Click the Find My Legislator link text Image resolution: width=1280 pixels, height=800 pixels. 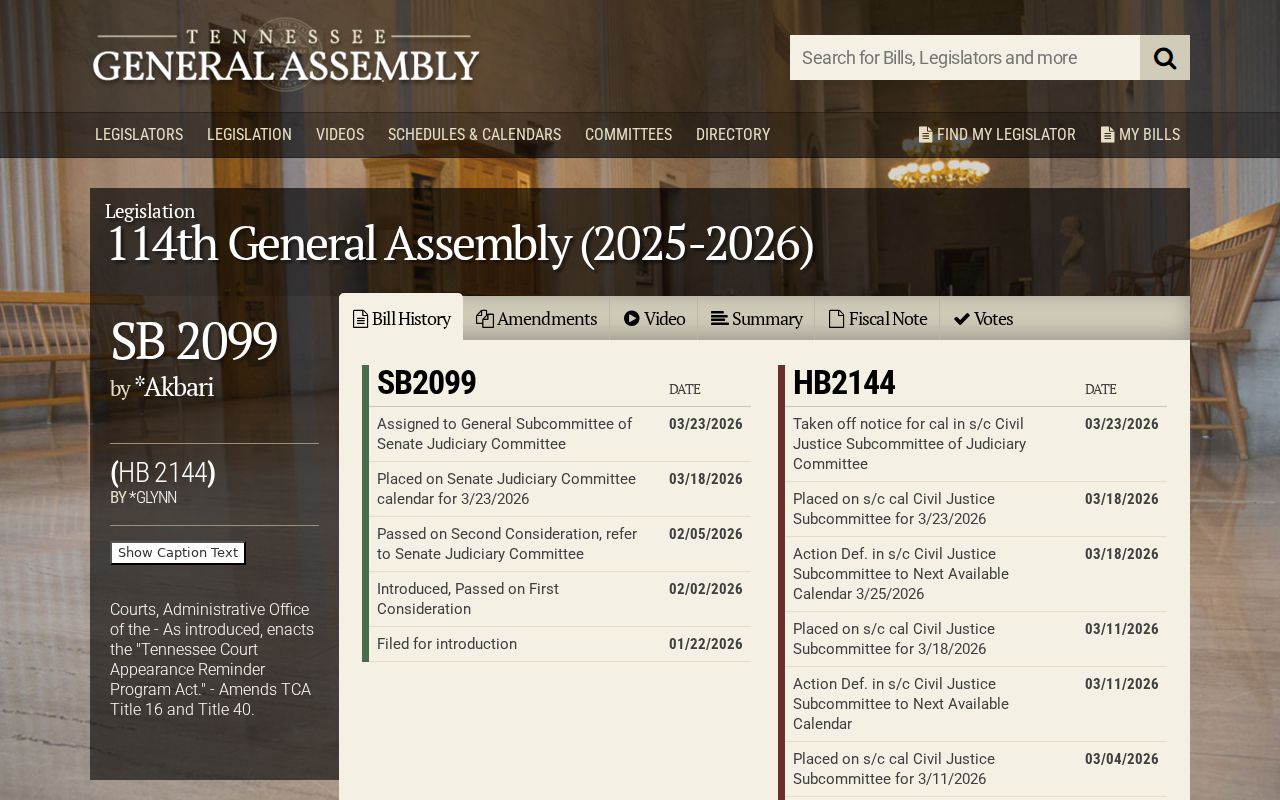coord(1006,134)
